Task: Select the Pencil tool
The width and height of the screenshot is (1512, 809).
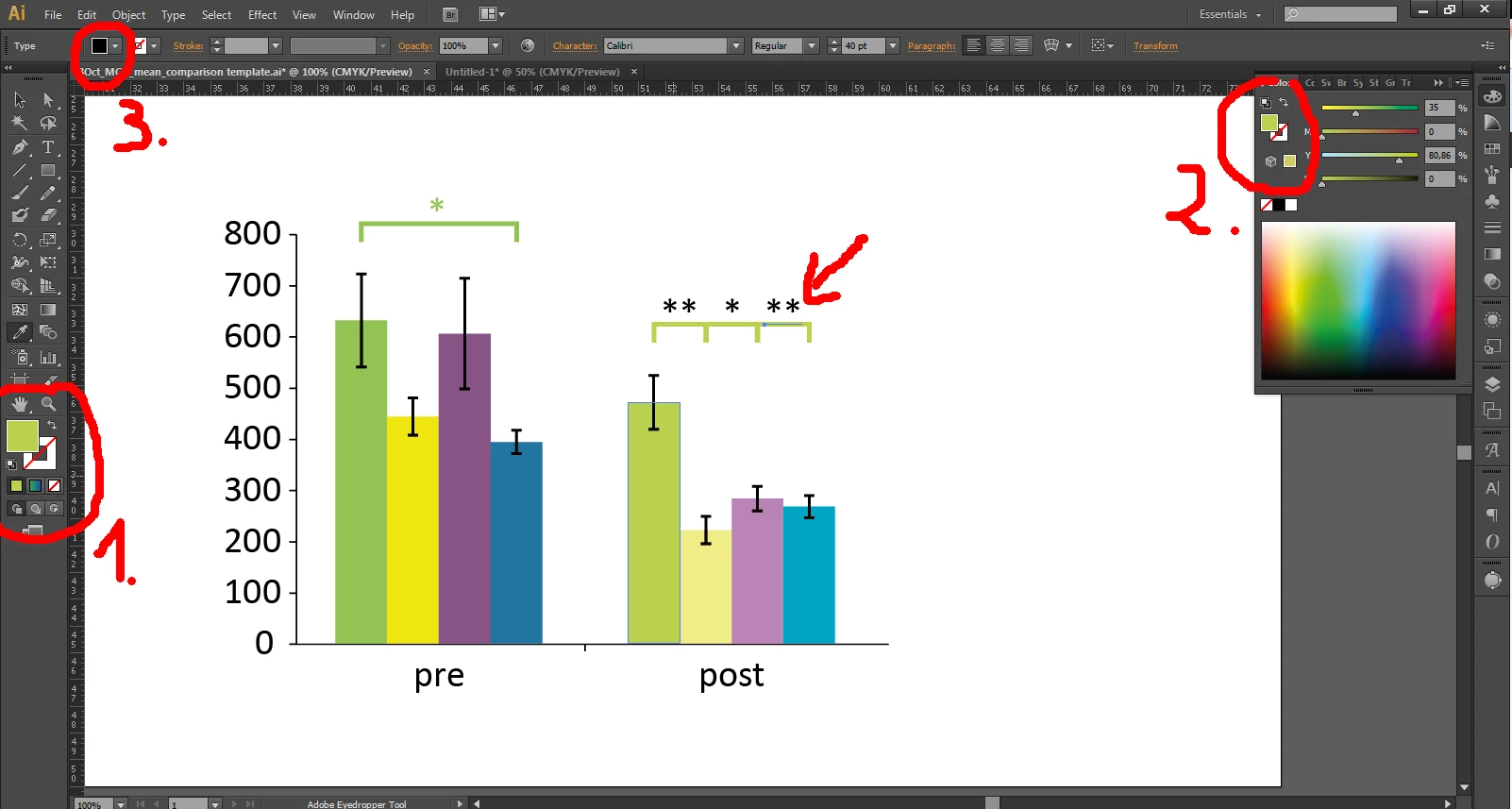Action: (x=48, y=194)
